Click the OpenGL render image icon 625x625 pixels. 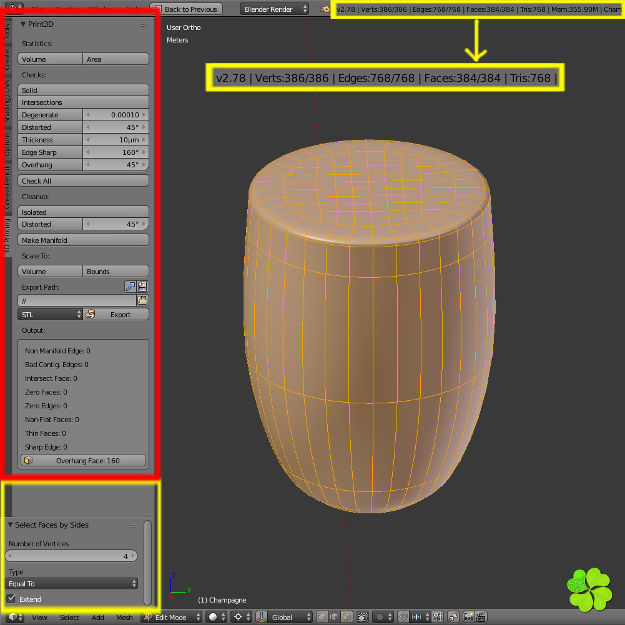[x=468, y=617]
